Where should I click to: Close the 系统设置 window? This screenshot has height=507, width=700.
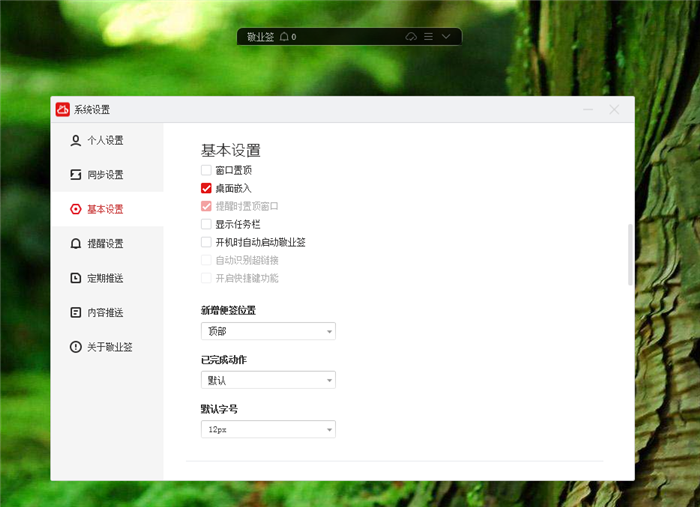614,109
